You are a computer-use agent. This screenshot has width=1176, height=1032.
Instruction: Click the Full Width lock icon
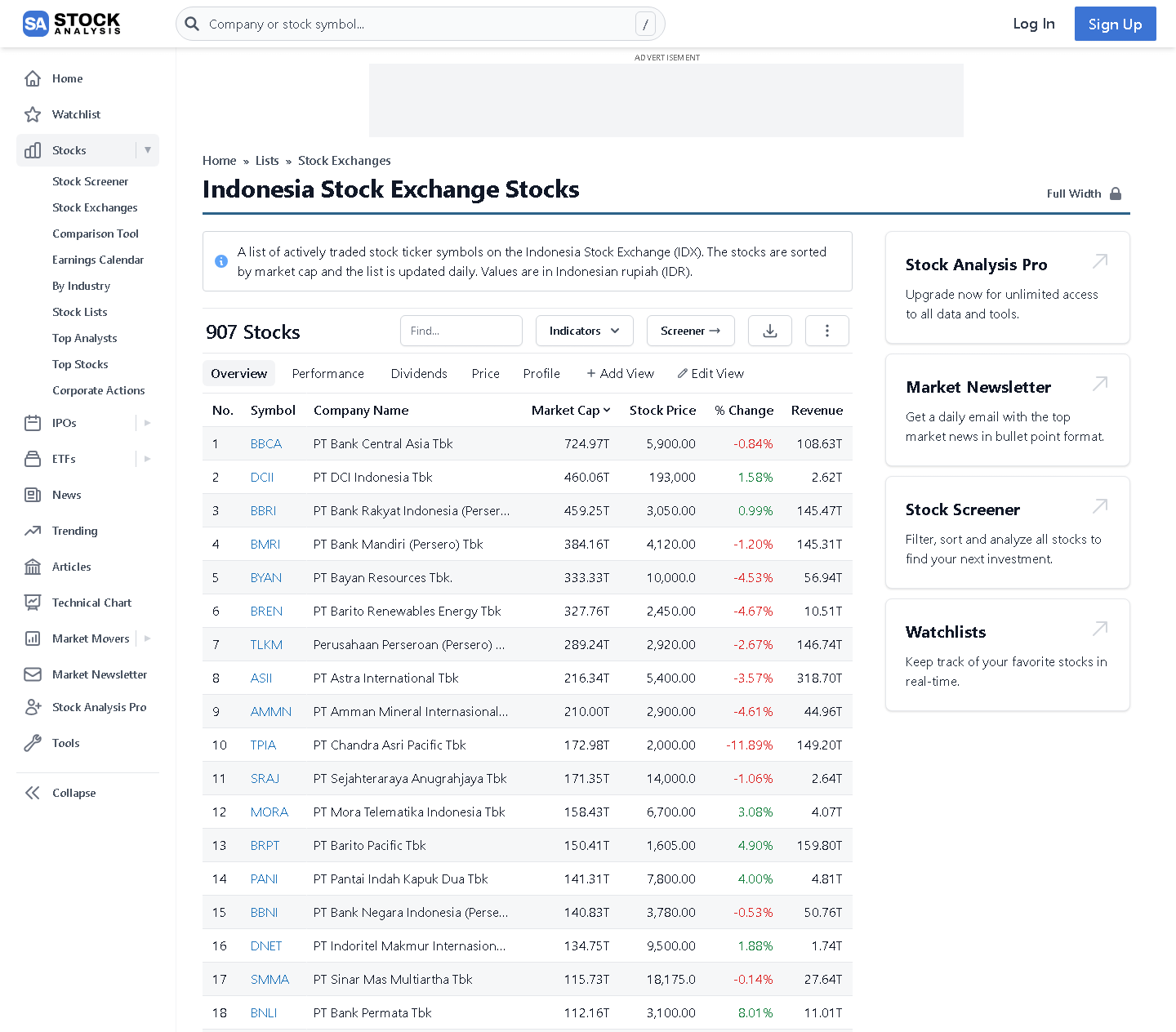(x=1116, y=193)
